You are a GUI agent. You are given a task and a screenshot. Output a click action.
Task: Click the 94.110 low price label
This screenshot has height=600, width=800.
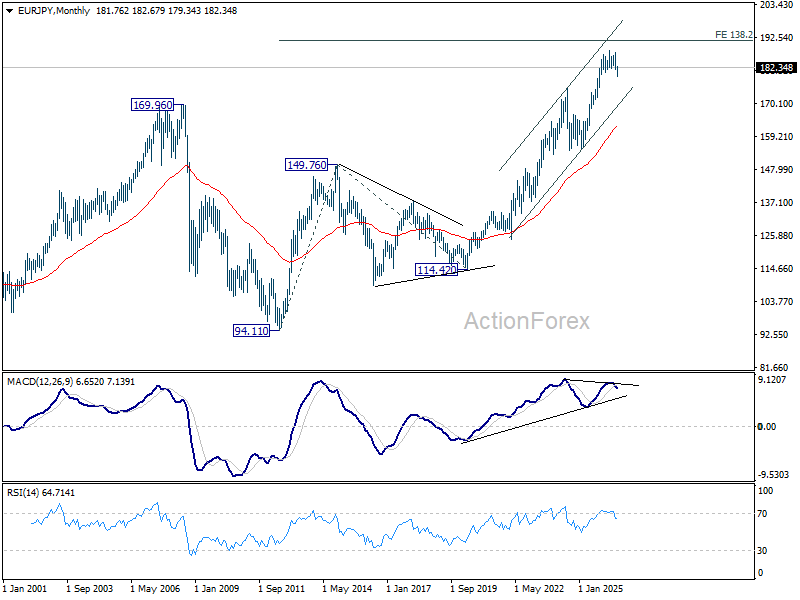tap(251, 331)
